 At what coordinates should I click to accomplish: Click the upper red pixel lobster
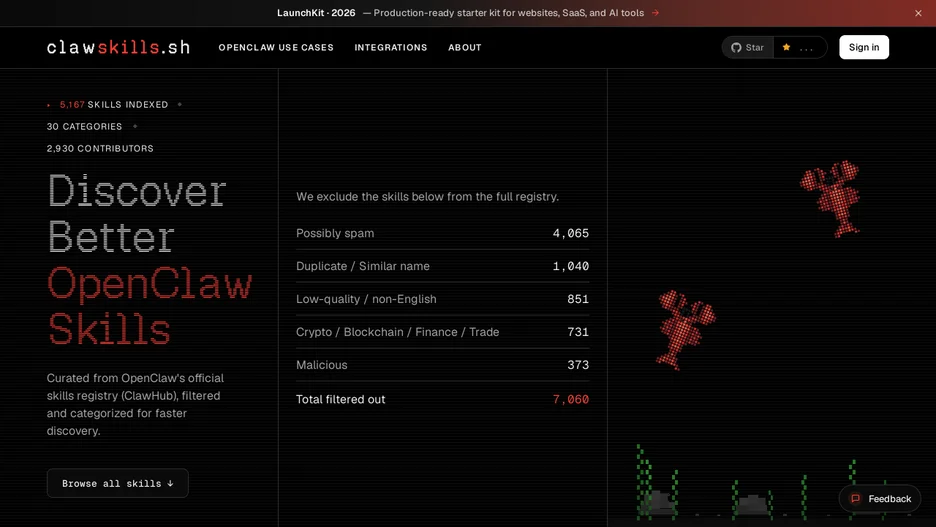[831, 198]
